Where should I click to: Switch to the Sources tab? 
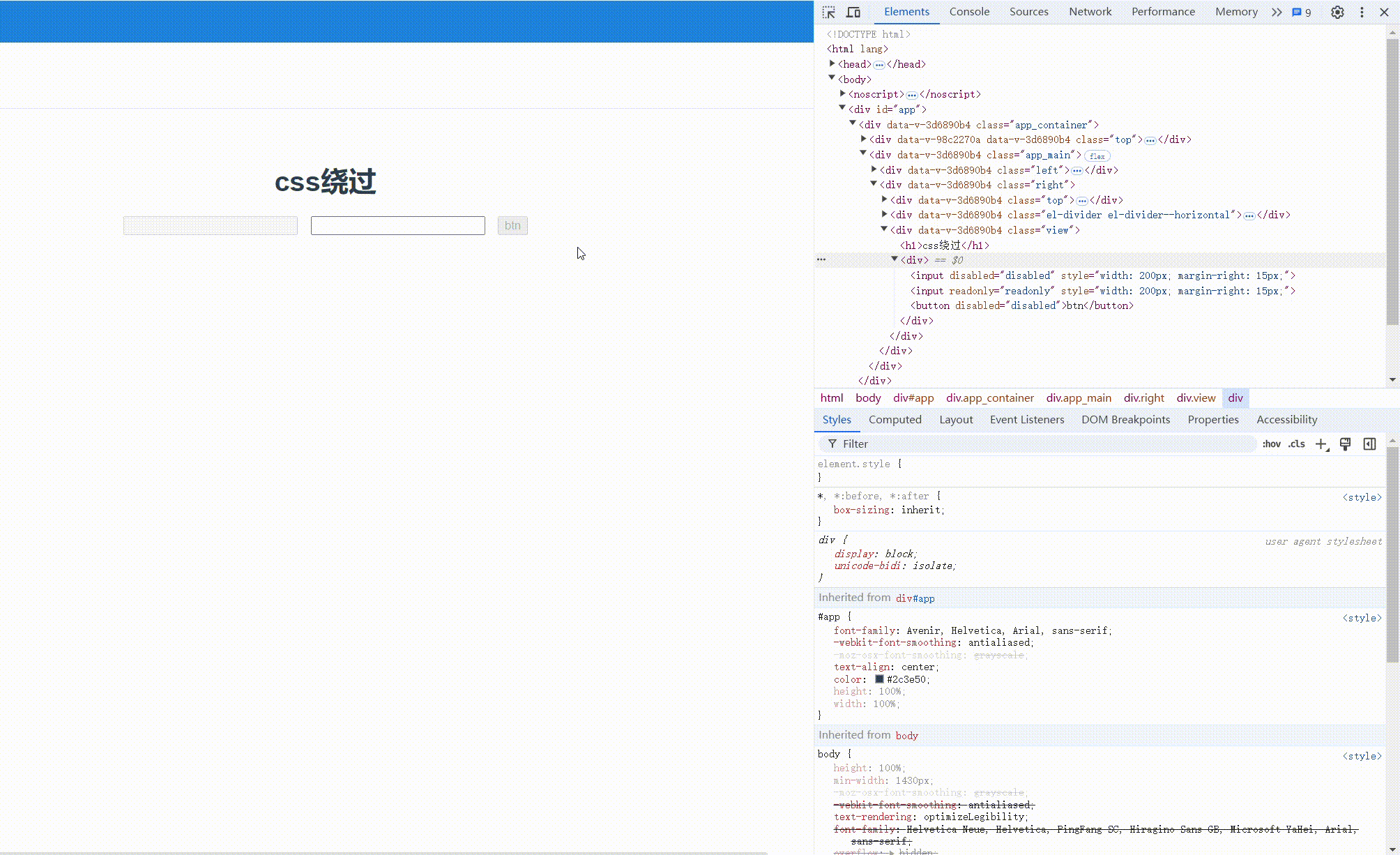point(1028,12)
